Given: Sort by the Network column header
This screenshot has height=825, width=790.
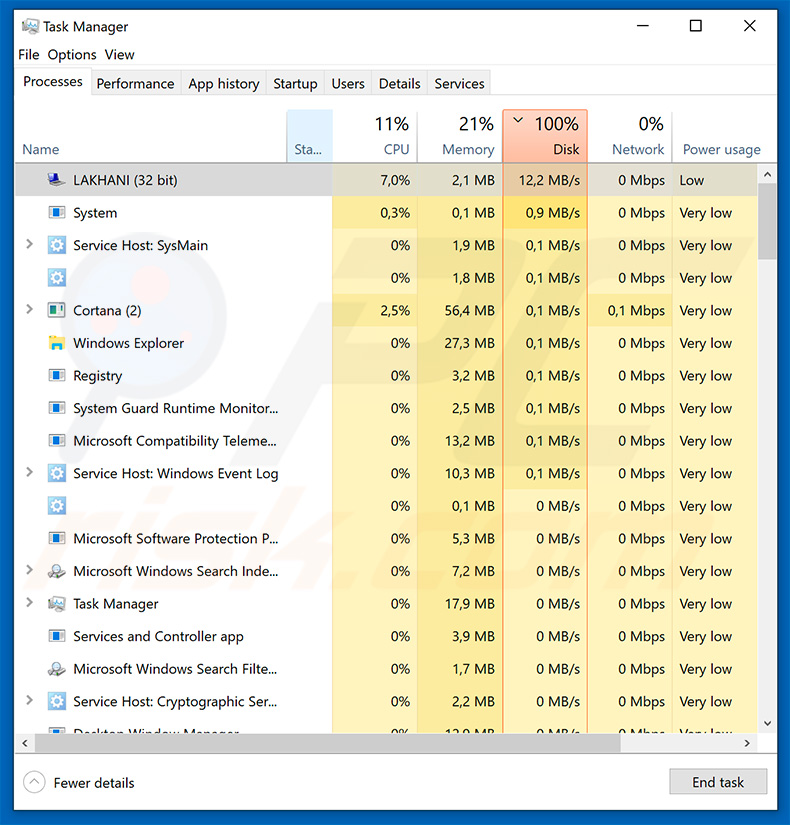Looking at the screenshot, I should pyautogui.click(x=630, y=136).
